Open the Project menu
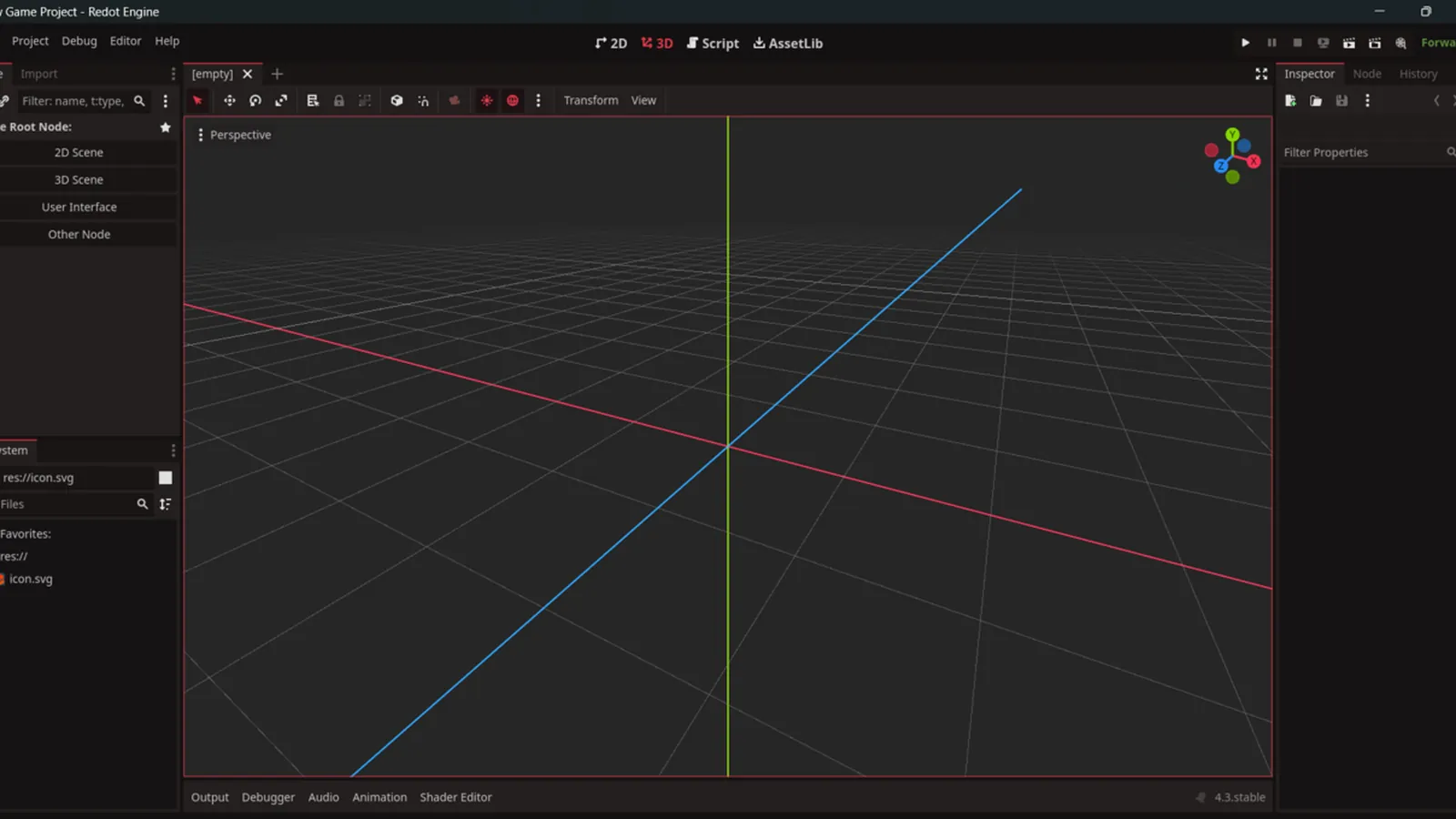 tap(30, 41)
